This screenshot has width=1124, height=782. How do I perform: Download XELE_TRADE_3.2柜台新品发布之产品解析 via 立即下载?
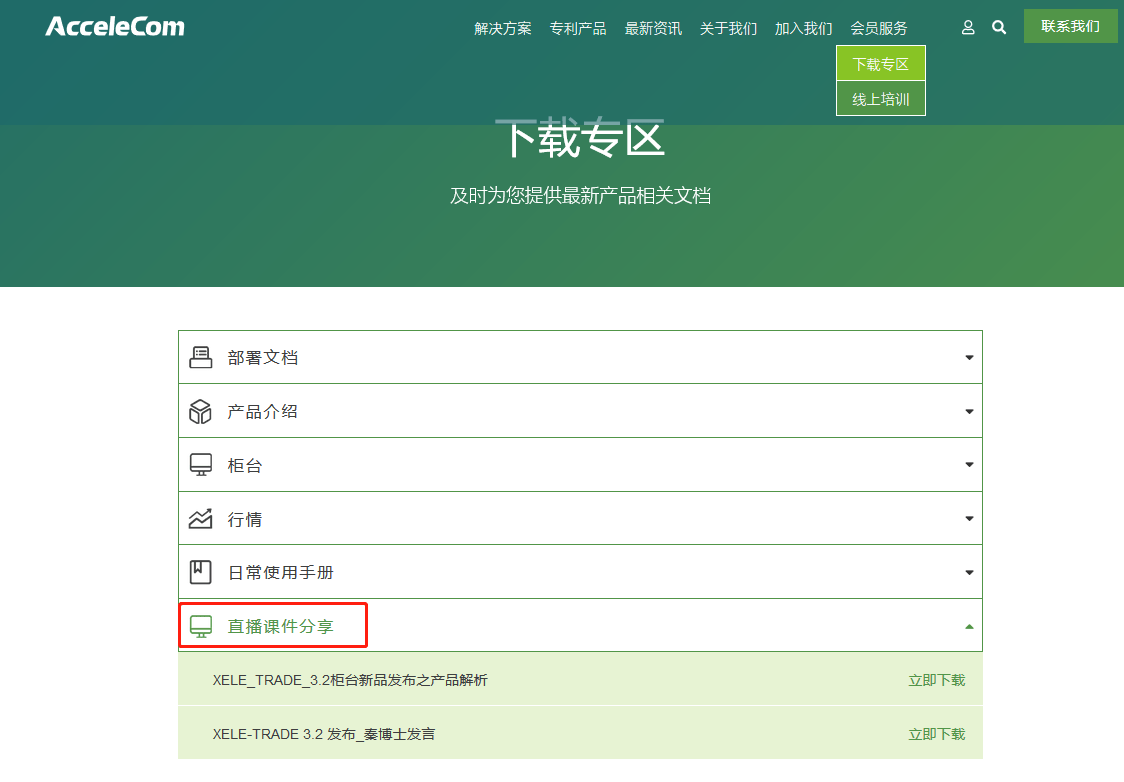(937, 680)
